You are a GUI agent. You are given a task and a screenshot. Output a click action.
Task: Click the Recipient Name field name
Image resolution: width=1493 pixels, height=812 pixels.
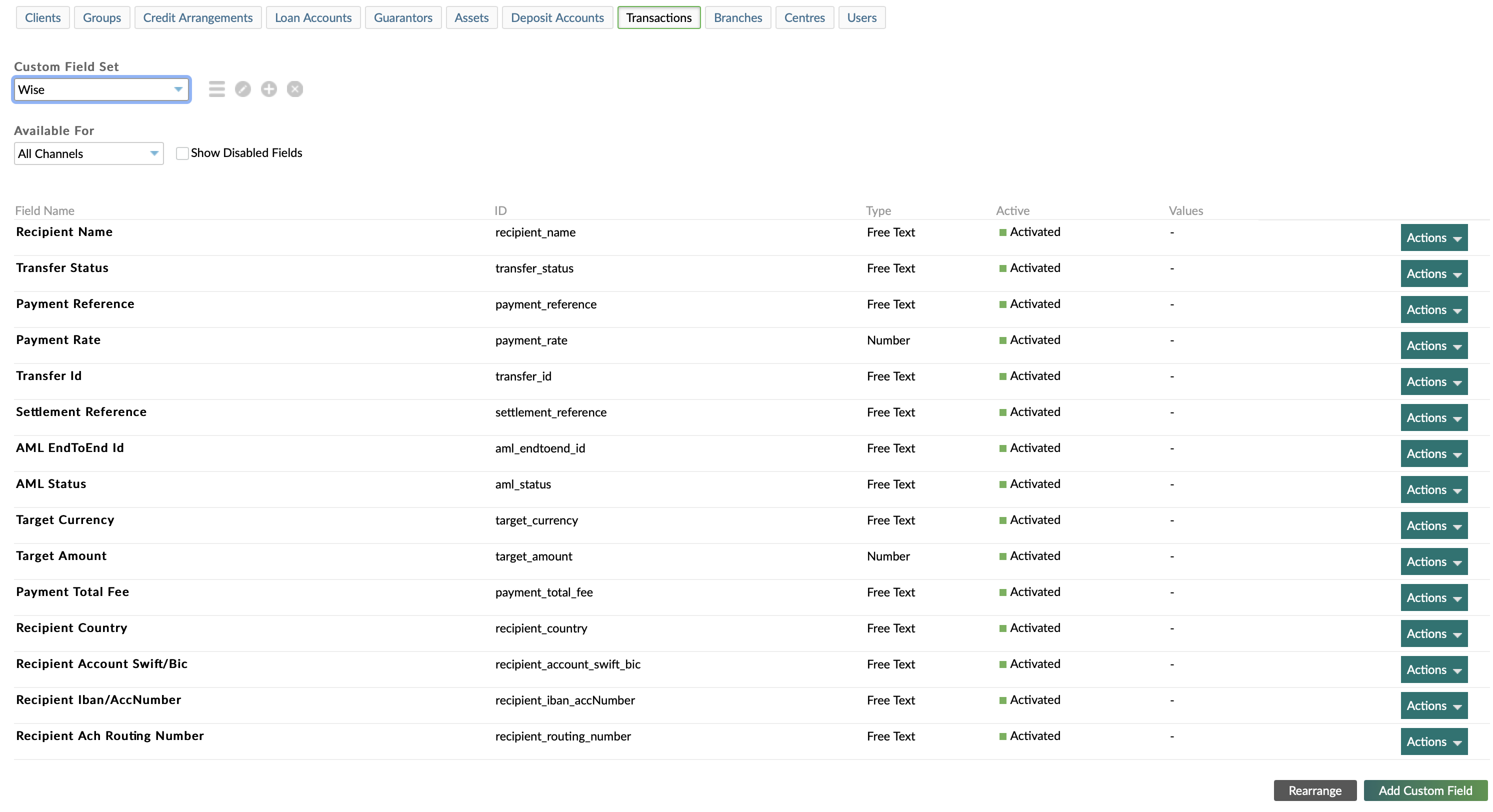click(x=64, y=232)
